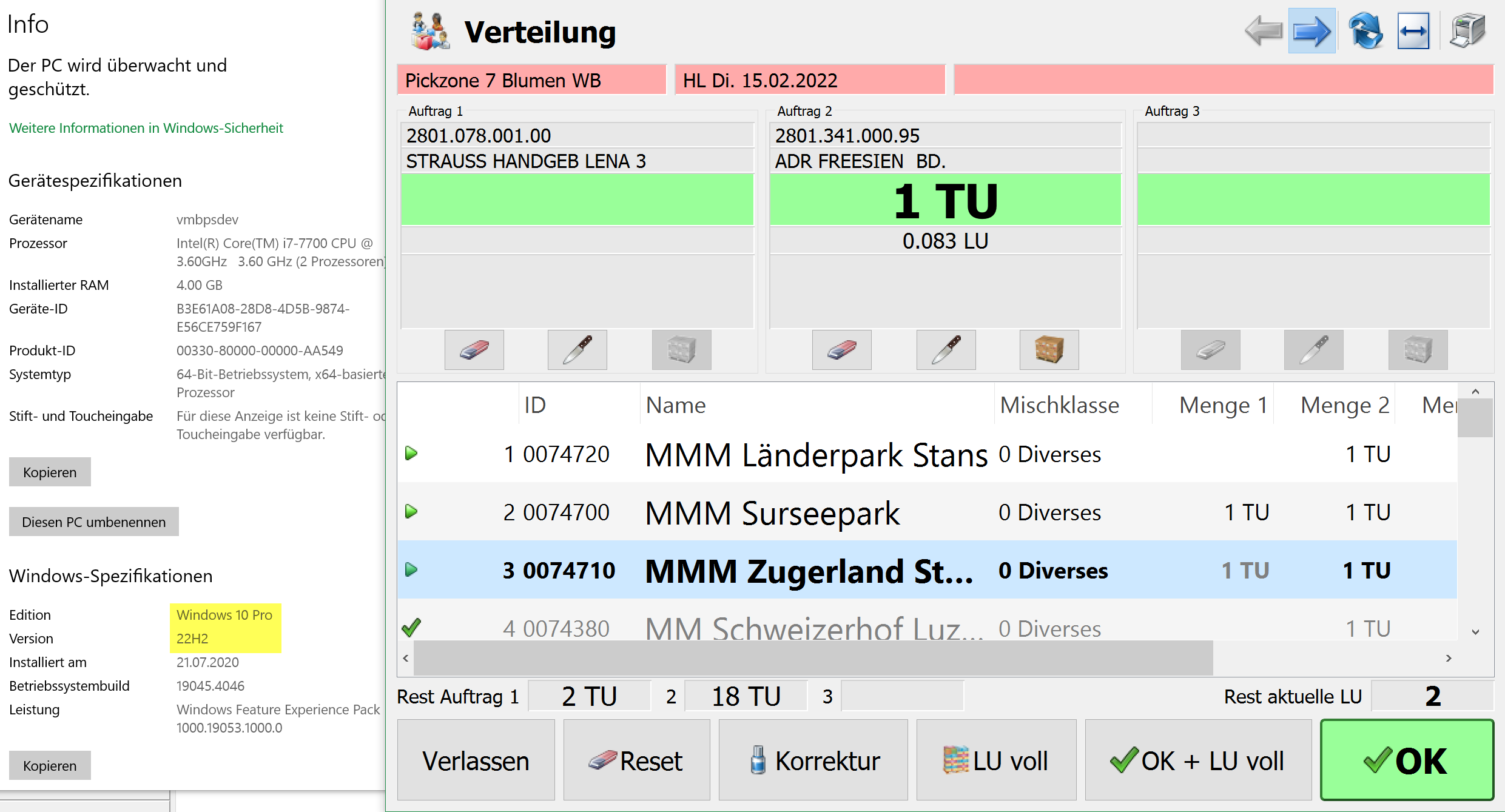Expand row MMM Surseepark green arrow
Viewport: 1505px width, 812px height.
[x=411, y=512]
